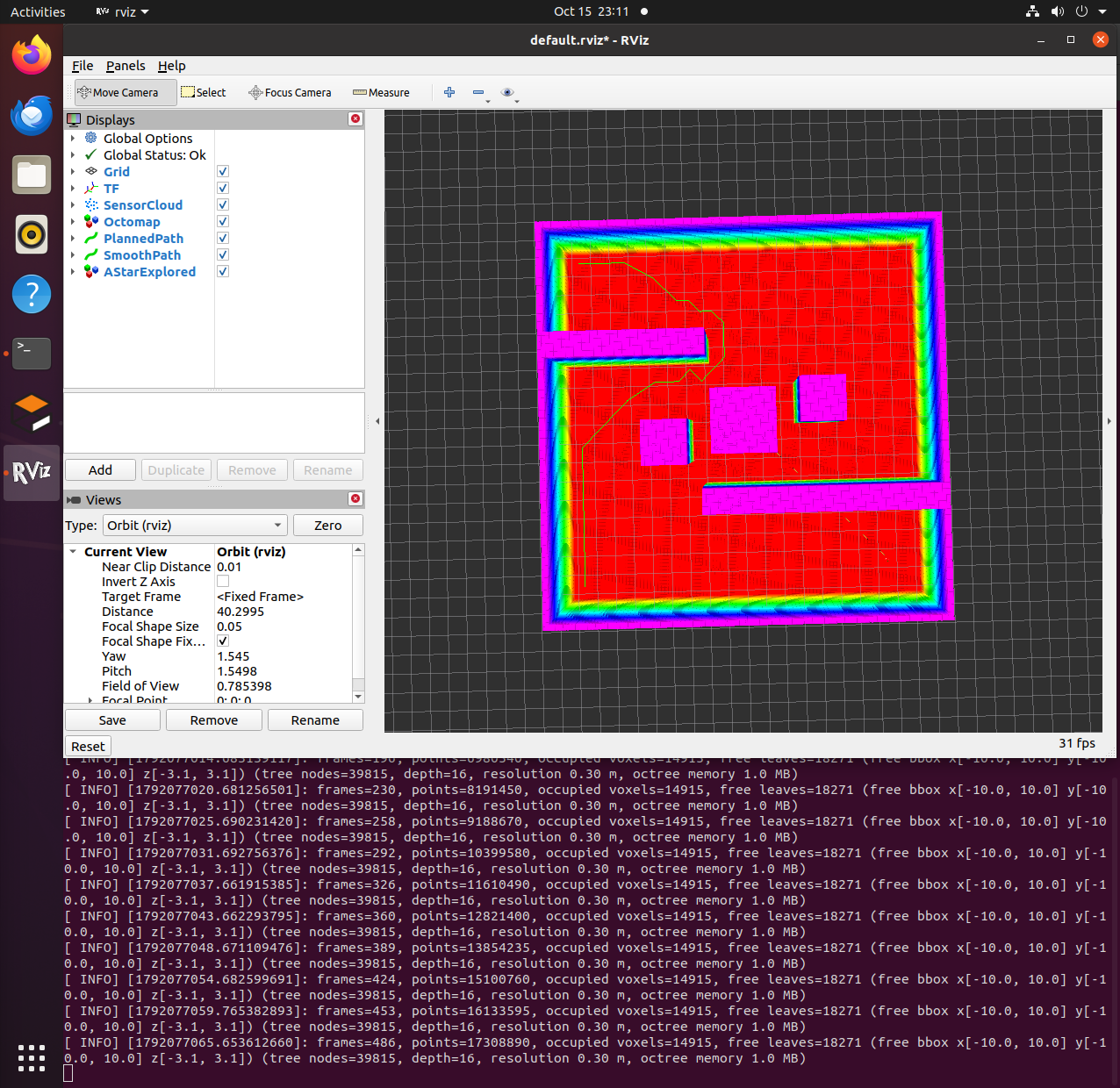The height and width of the screenshot is (1088, 1120).
Task: Click the blue plus add-tool icon
Action: pos(449,92)
